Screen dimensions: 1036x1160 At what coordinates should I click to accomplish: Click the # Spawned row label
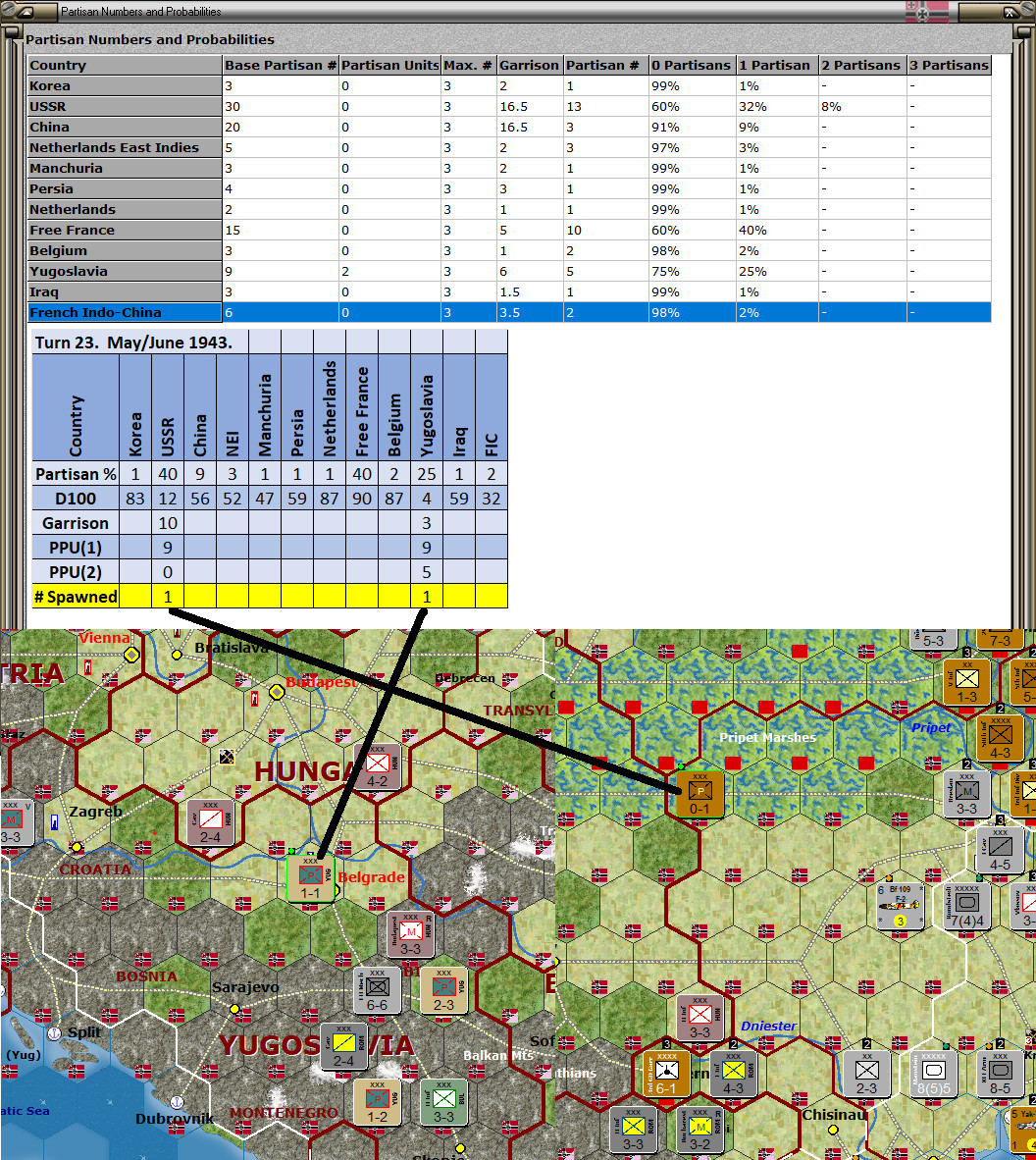coord(76,597)
